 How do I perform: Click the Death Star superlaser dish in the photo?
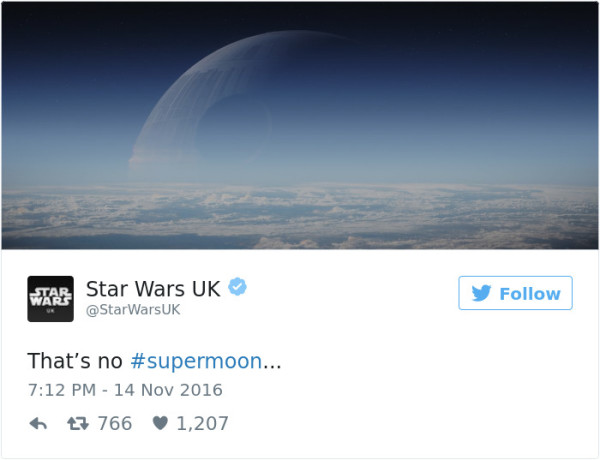(234, 127)
